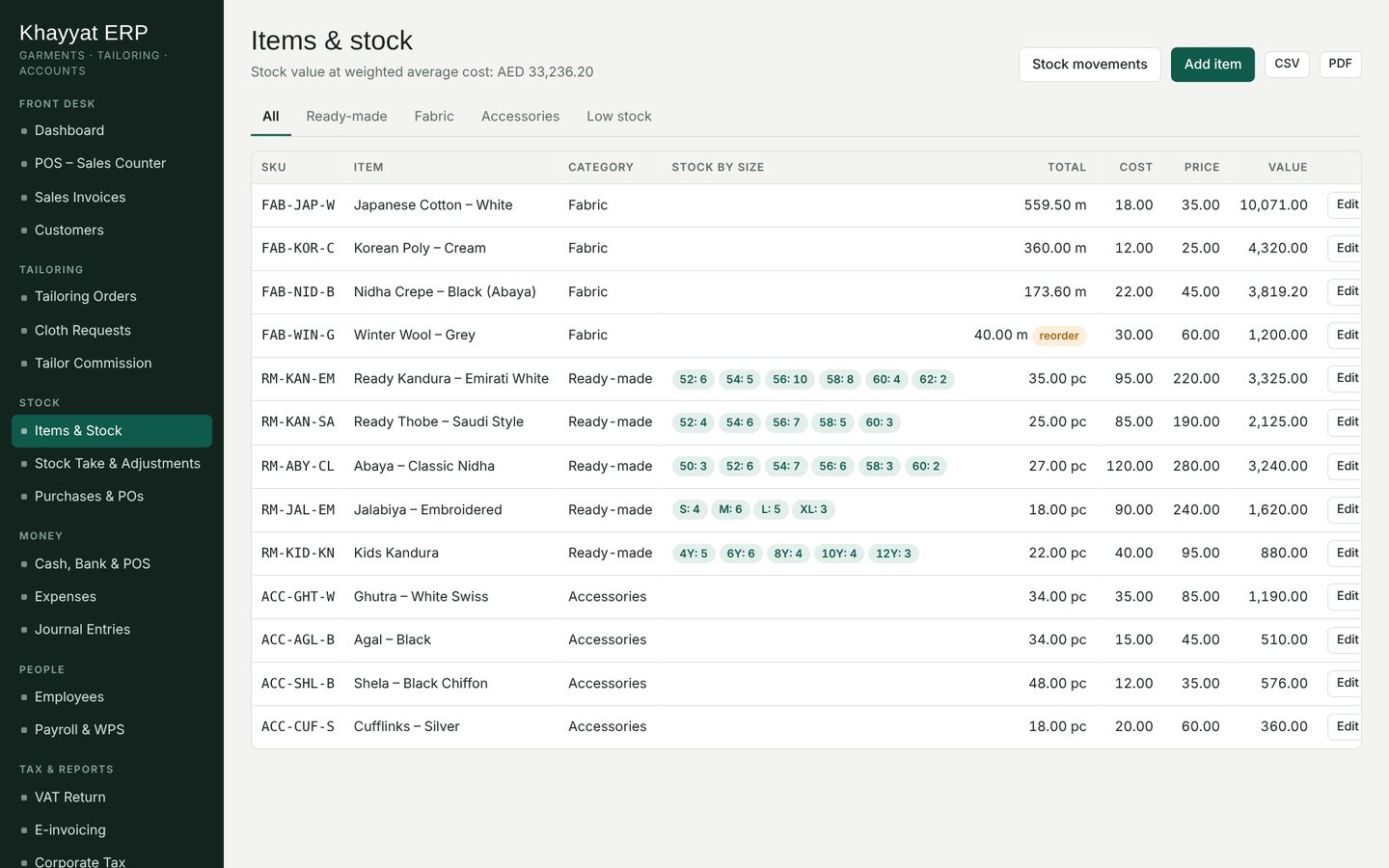Open the VAT Return page
The height and width of the screenshot is (868, 1389).
pos(112,797)
